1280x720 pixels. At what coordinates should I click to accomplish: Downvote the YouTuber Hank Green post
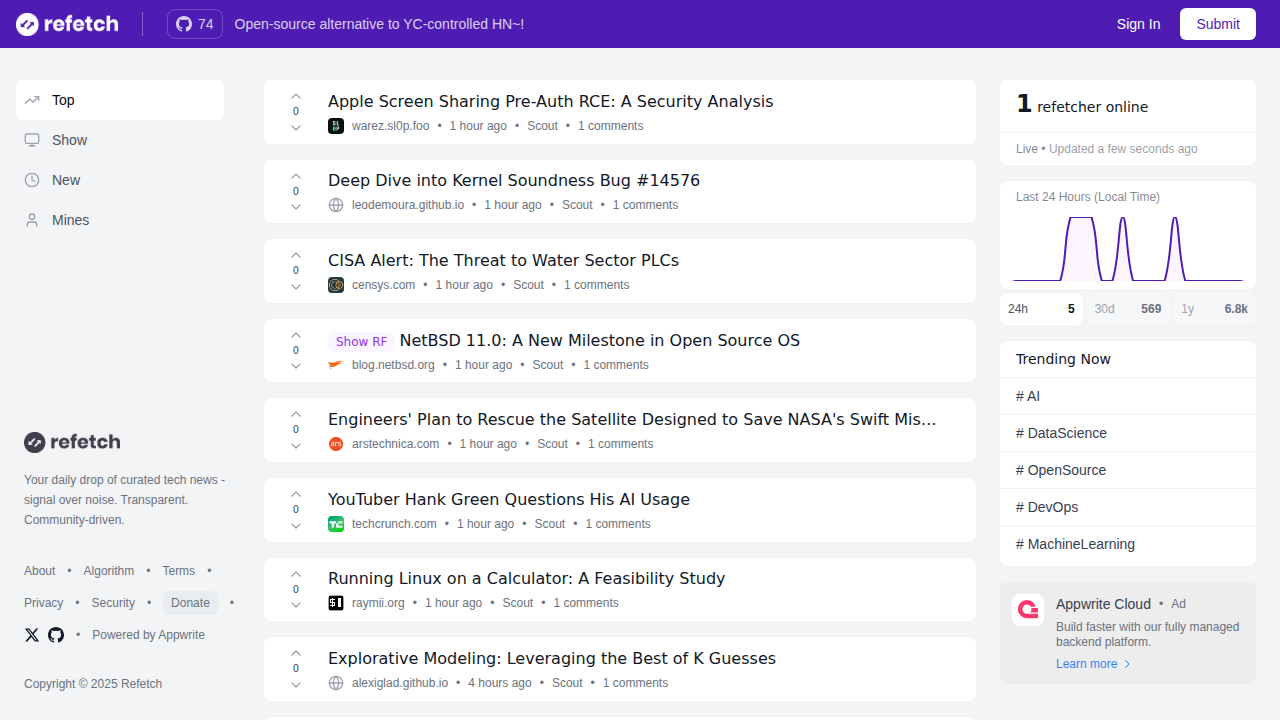tap(296, 526)
